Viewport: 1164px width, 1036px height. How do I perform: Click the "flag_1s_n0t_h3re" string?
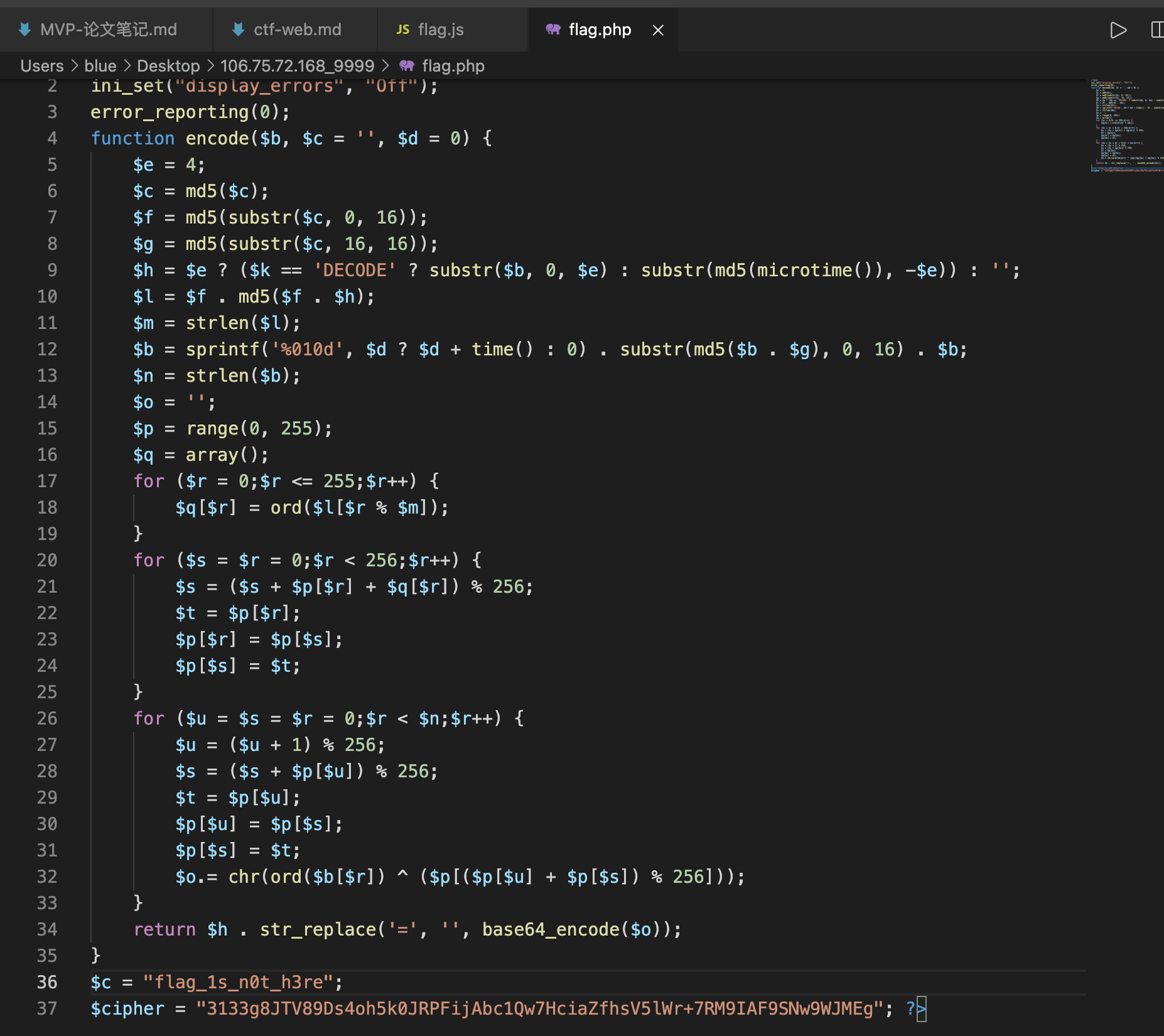(238, 982)
